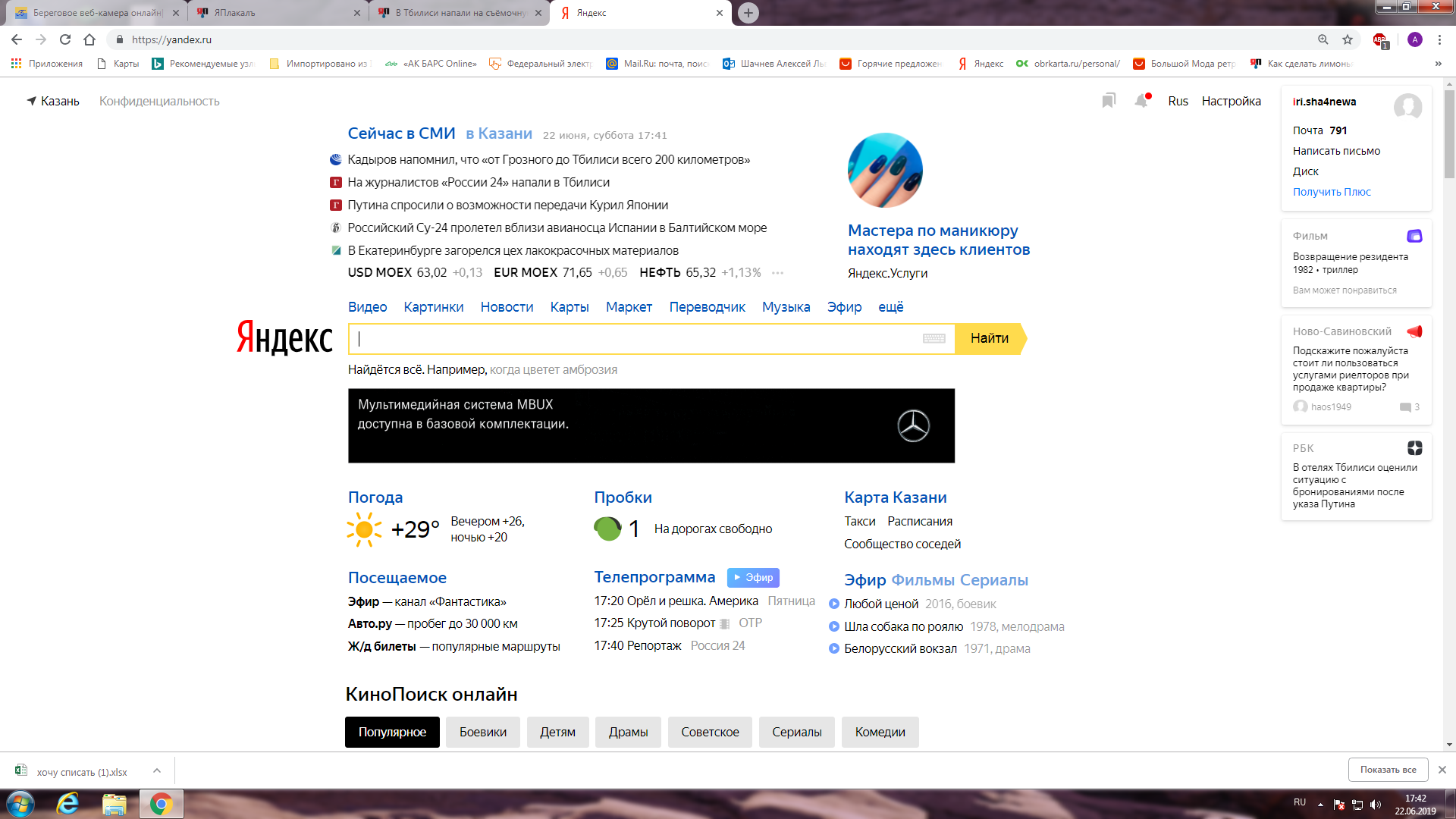Click the sunny weather icon
Viewport: 1456px width, 819px height.
[364, 529]
